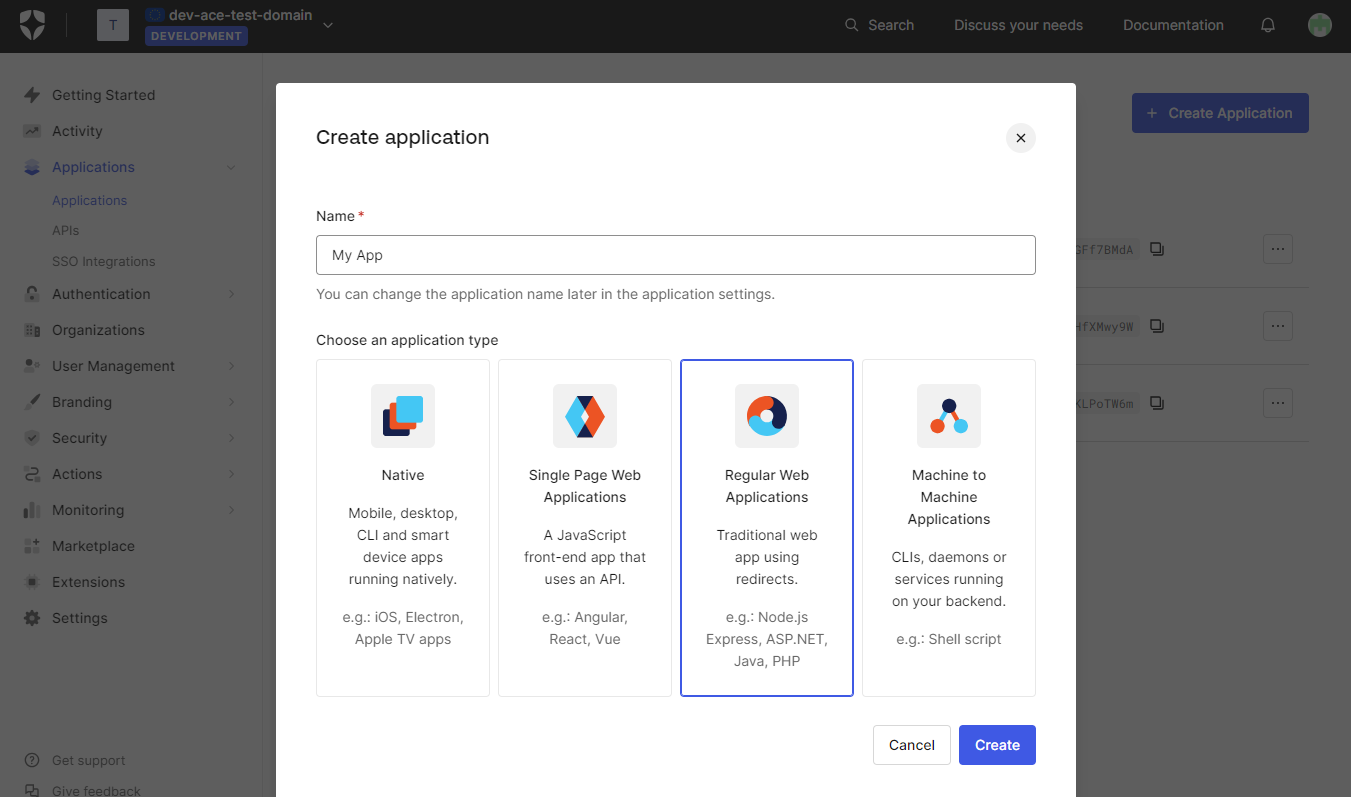Click the Single Page Web Applications icon
Screen dimensions: 1351x797
[584, 416]
